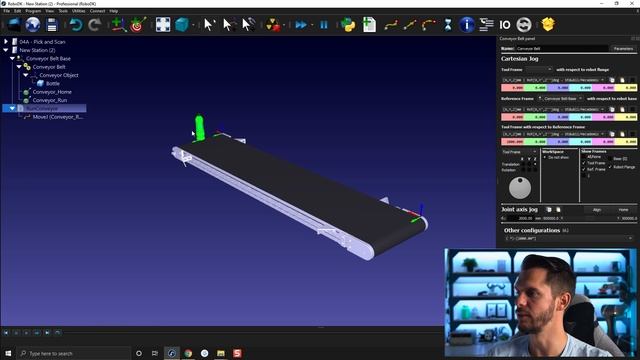Add a message instruction info icon
Image resolution: width=640 pixels, height=360 pixels.
pyautogui.click(x=467, y=25)
